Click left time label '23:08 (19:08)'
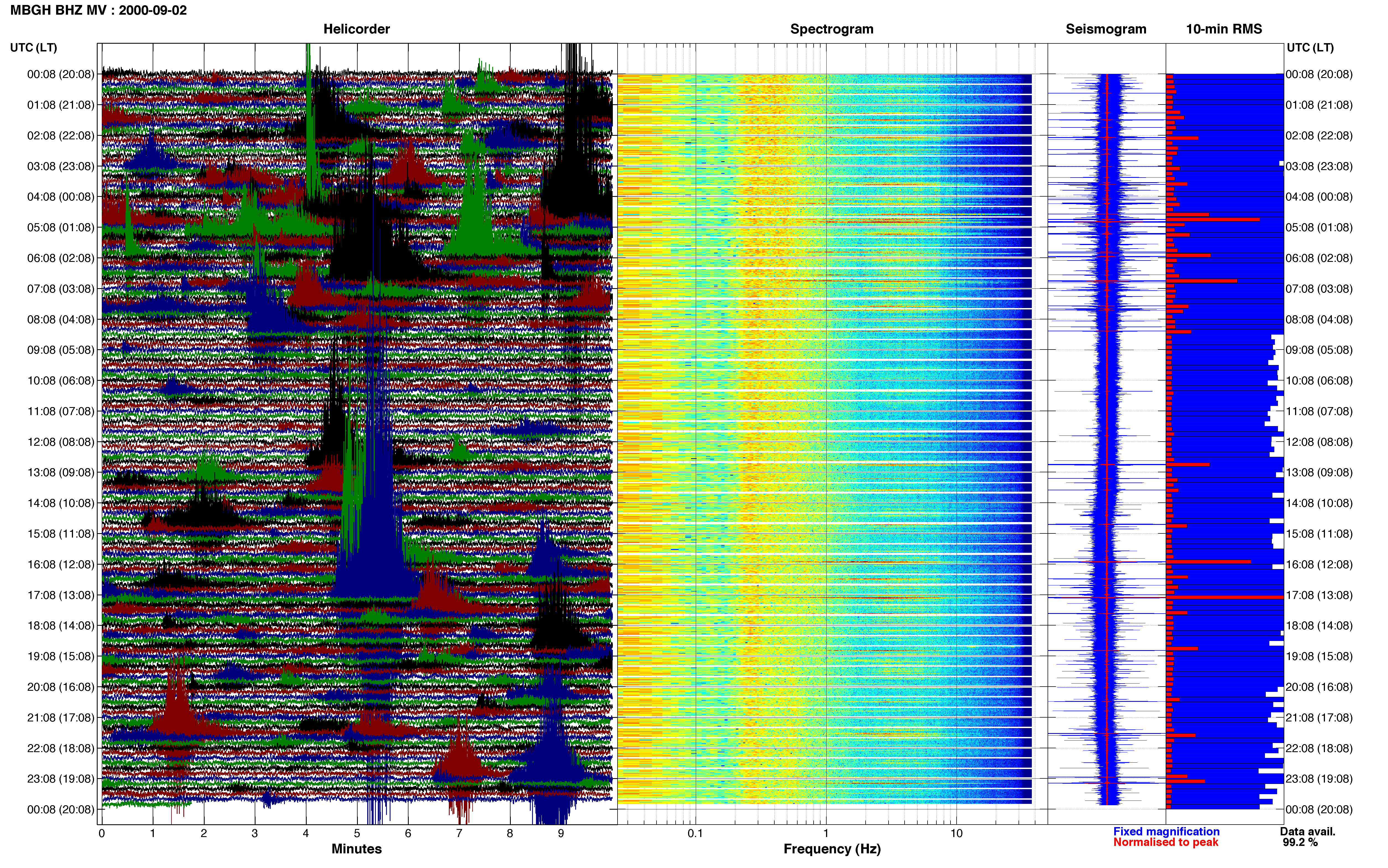 [x=60, y=778]
